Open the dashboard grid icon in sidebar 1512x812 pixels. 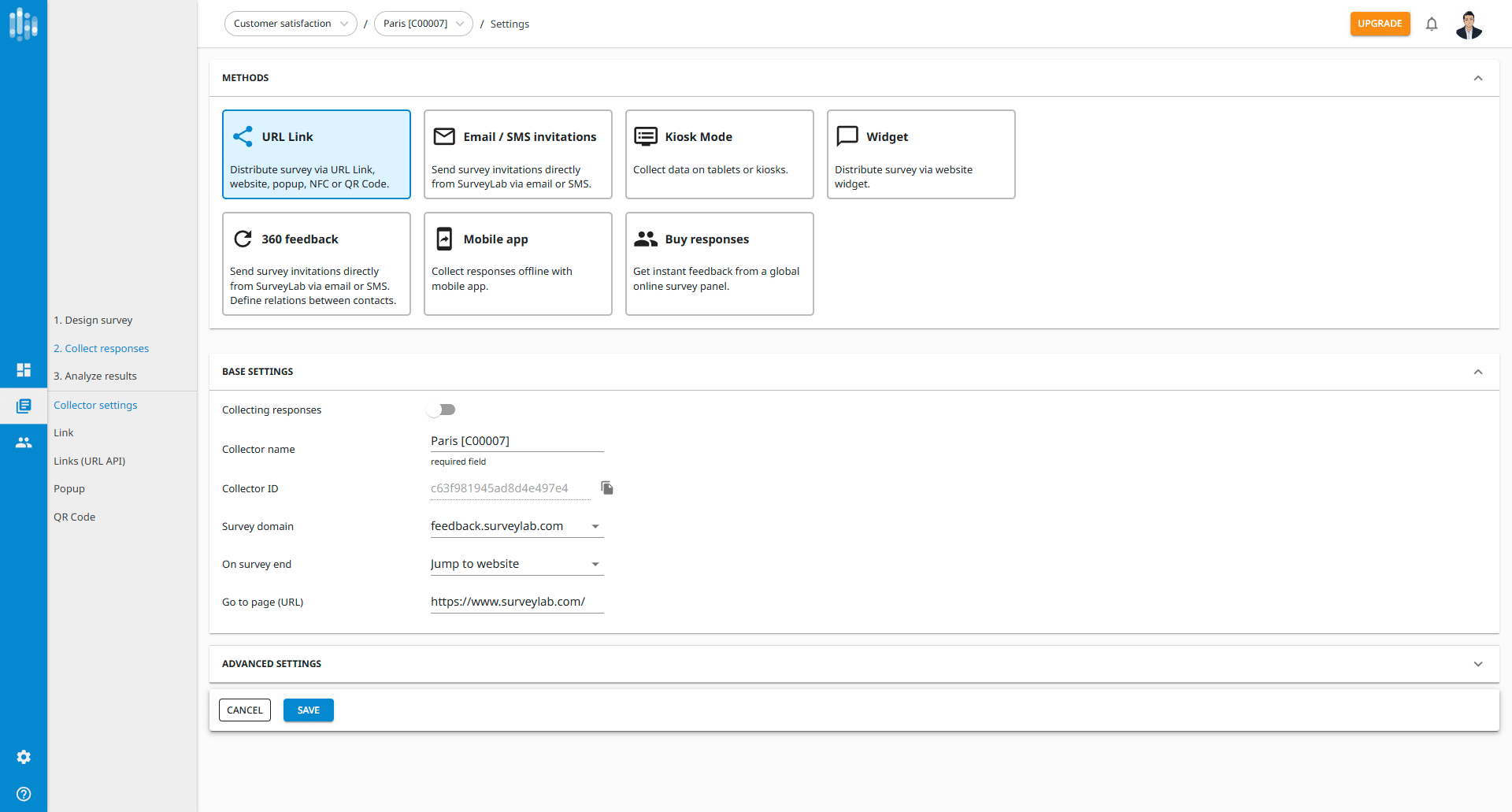24,369
